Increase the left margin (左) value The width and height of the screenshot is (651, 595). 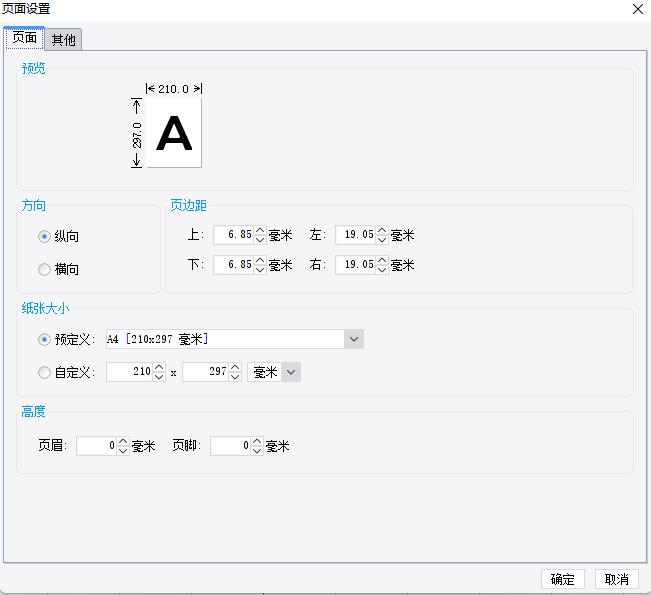(x=382, y=230)
